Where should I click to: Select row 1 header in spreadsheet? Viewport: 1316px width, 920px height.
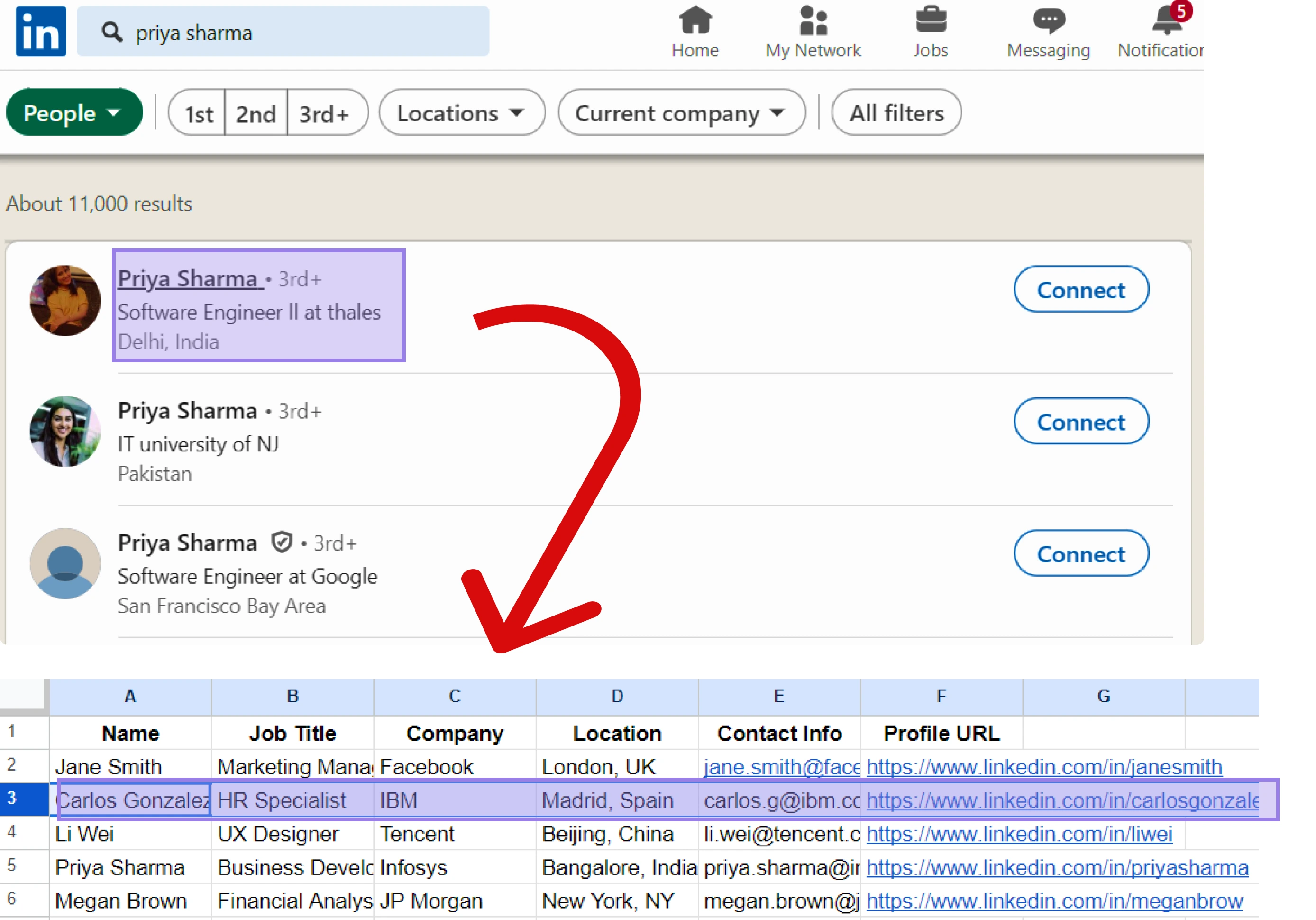click(24, 732)
